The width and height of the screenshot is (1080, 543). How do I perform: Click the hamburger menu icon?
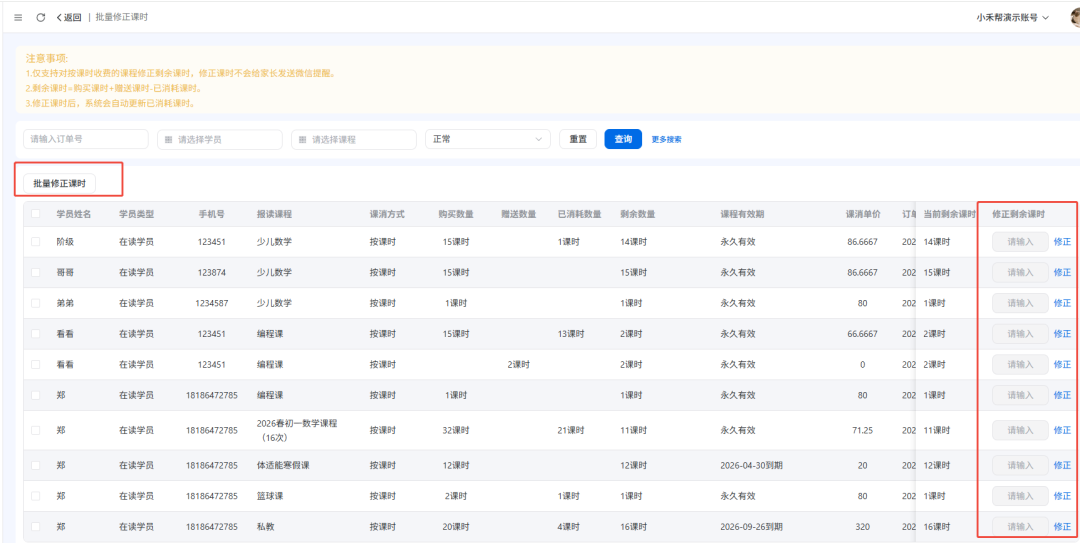pyautogui.click(x=18, y=17)
